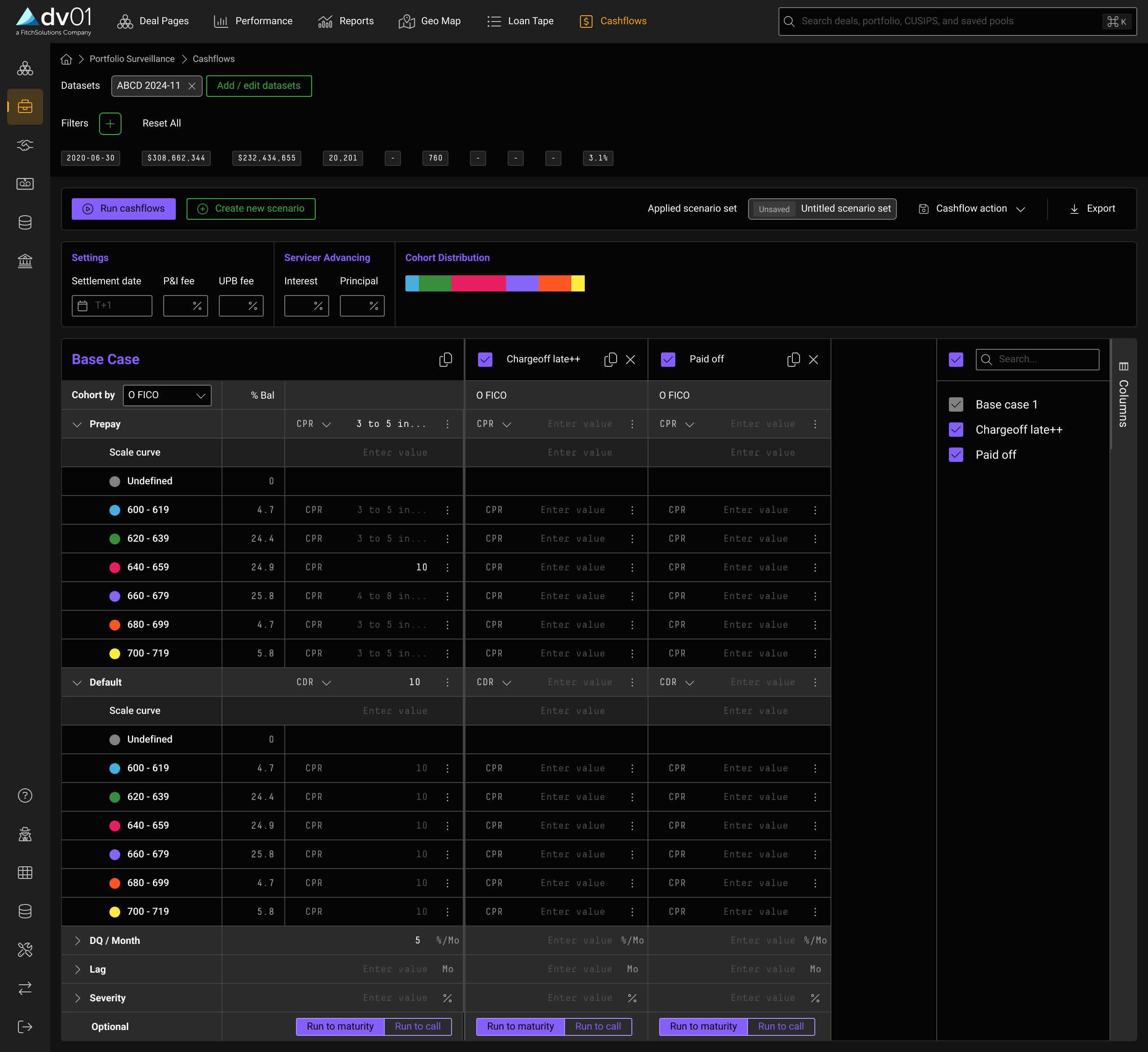1148x1052 pixels.
Task: Click the home breadcrumb icon
Action: coord(67,59)
